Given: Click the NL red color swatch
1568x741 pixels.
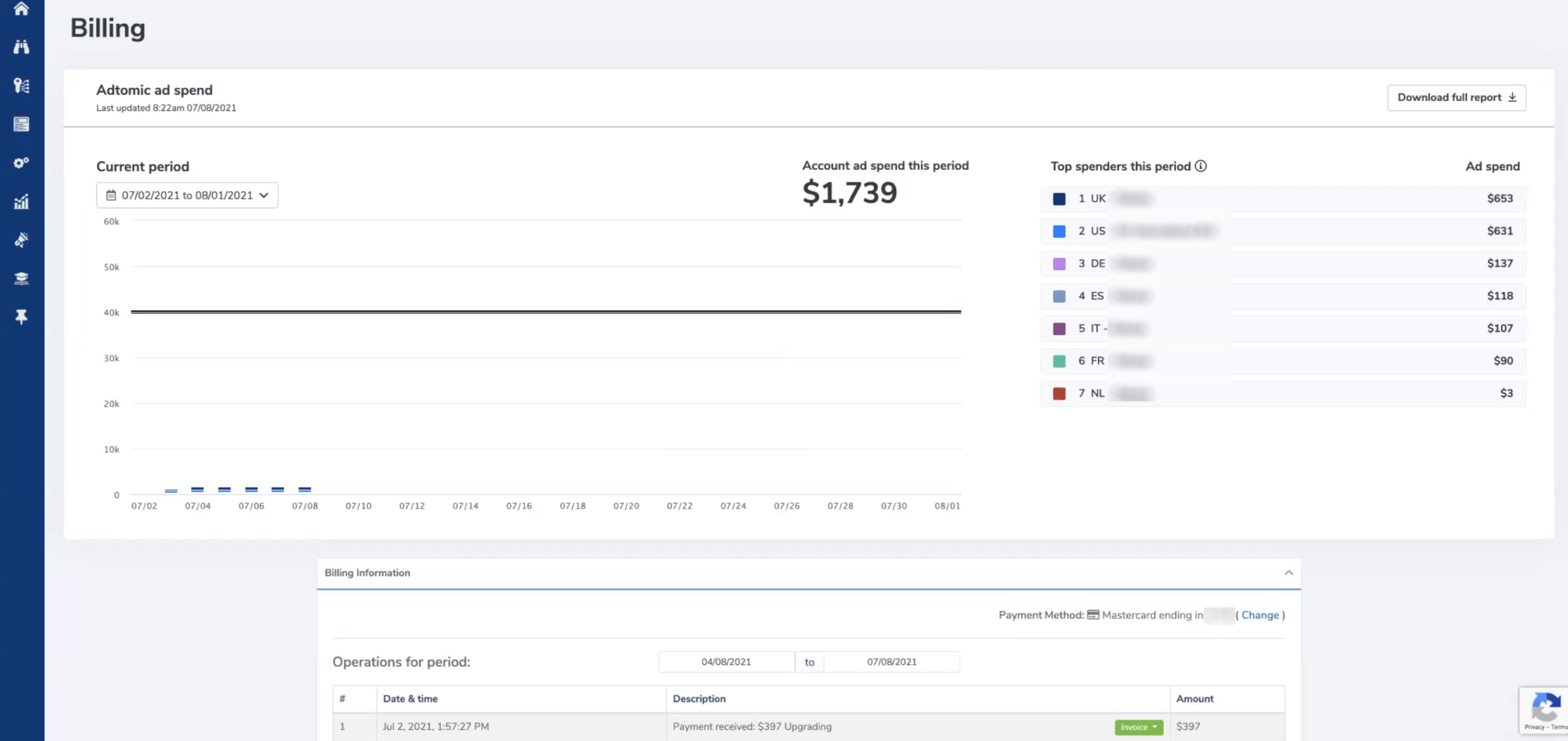Looking at the screenshot, I should (x=1059, y=393).
